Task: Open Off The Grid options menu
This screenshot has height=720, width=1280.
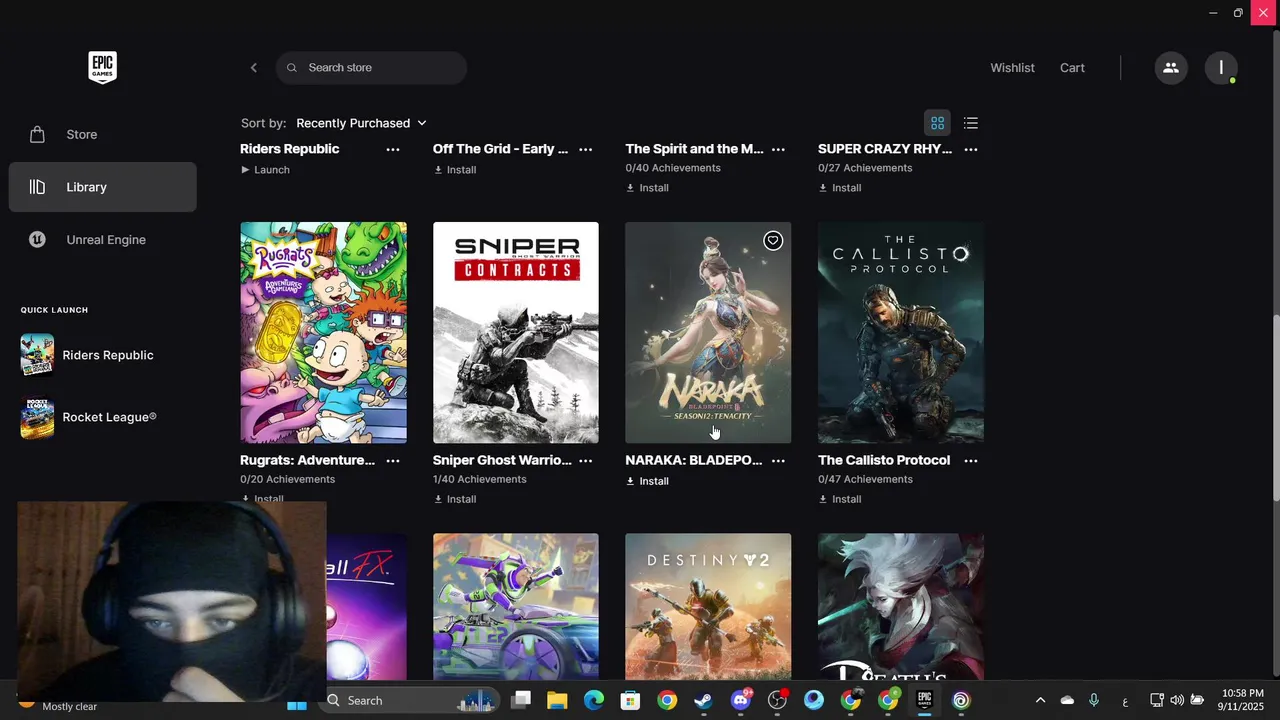Action: tap(586, 149)
